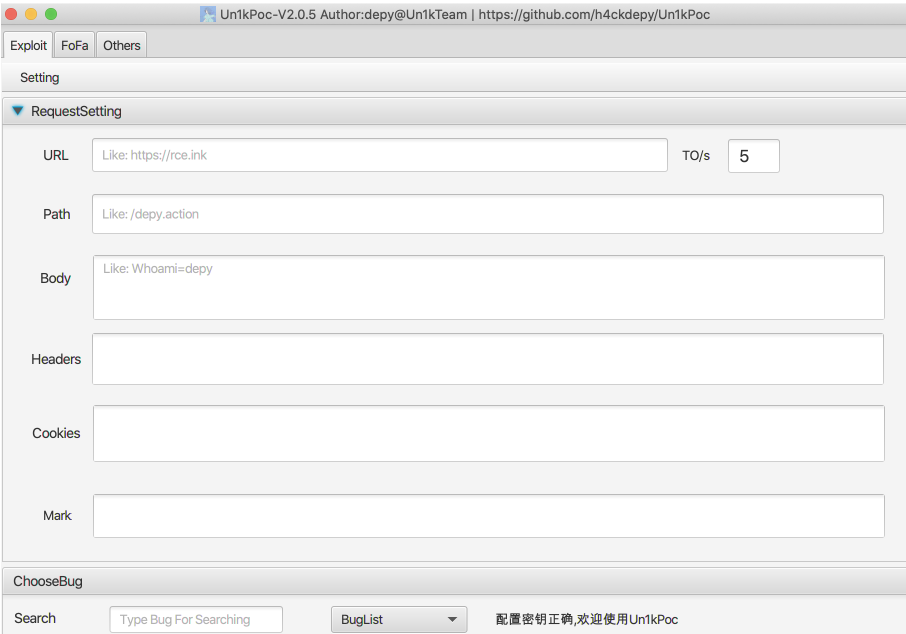The width and height of the screenshot is (906, 634).
Task: Focus the Path input field
Action: (x=488, y=214)
